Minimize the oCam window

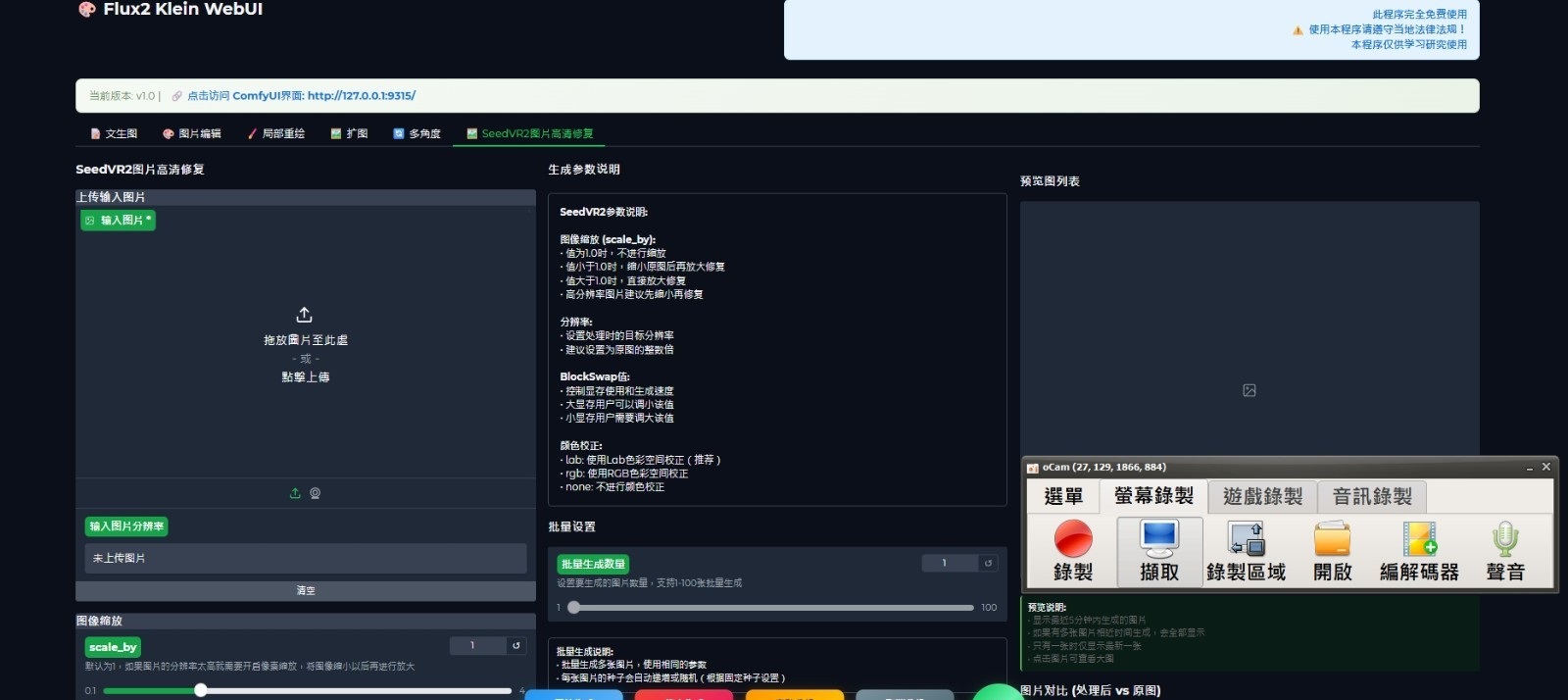click(1530, 468)
